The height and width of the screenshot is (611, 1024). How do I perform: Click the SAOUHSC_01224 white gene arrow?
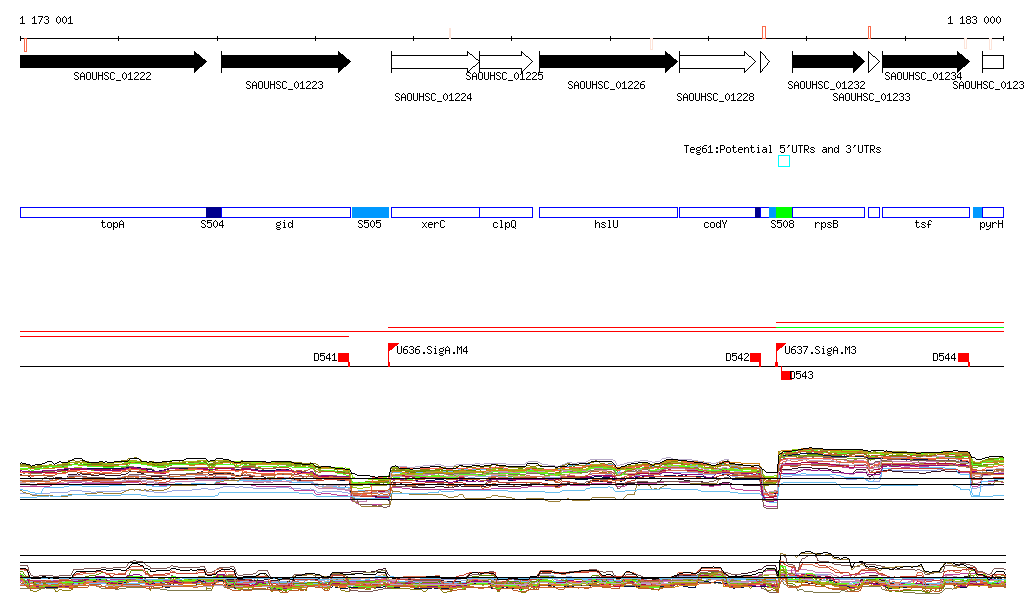click(435, 62)
